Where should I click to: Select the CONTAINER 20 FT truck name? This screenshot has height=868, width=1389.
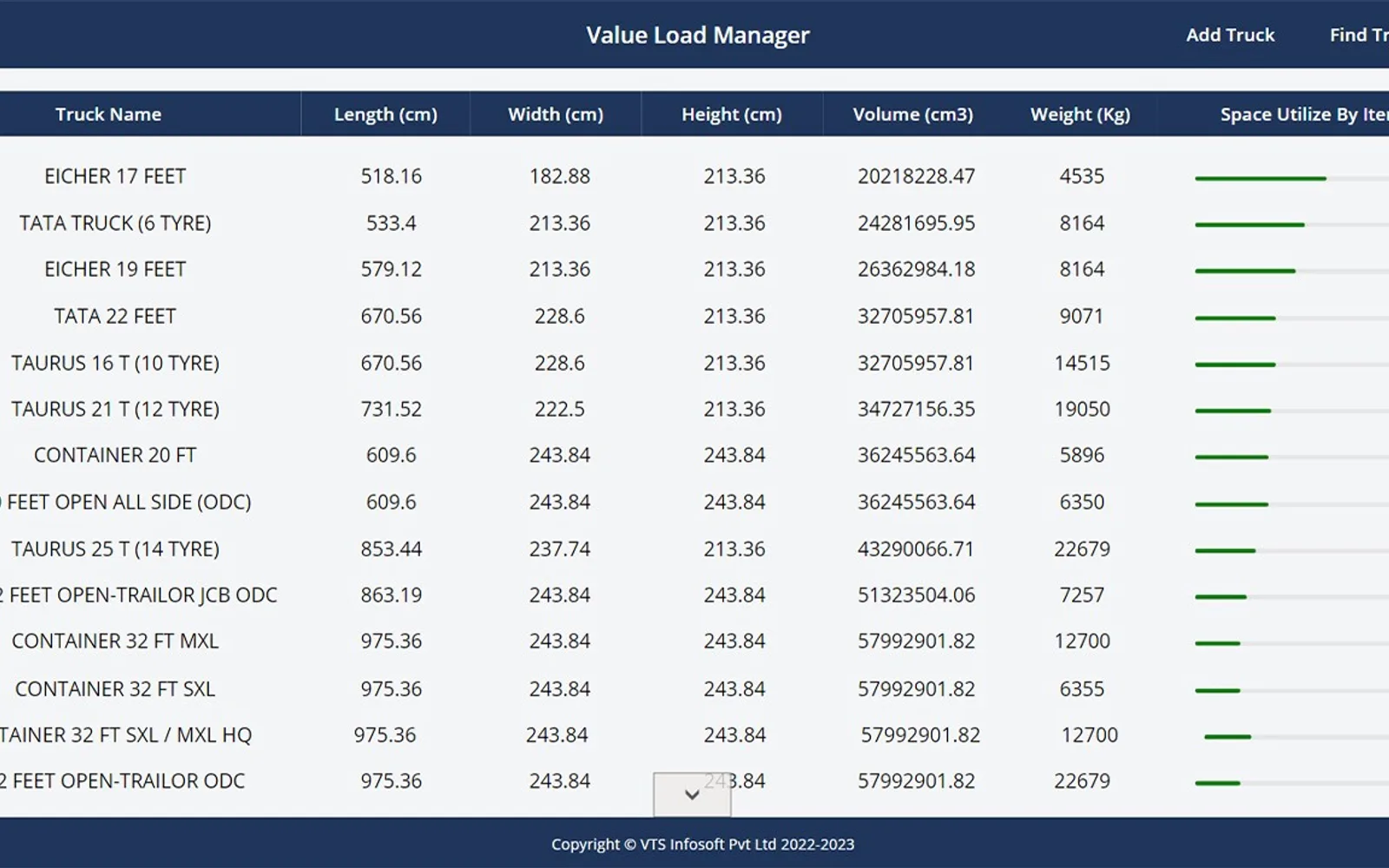pyautogui.click(x=115, y=455)
